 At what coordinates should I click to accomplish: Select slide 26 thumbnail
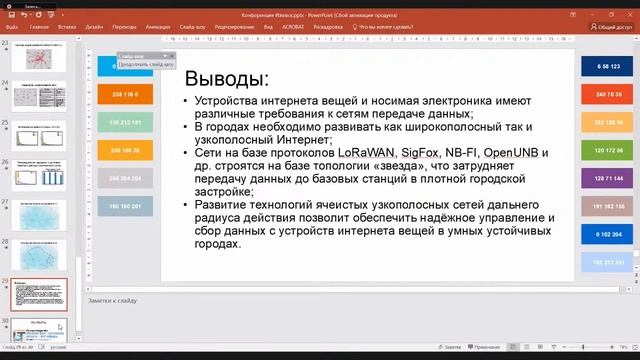pos(39,176)
